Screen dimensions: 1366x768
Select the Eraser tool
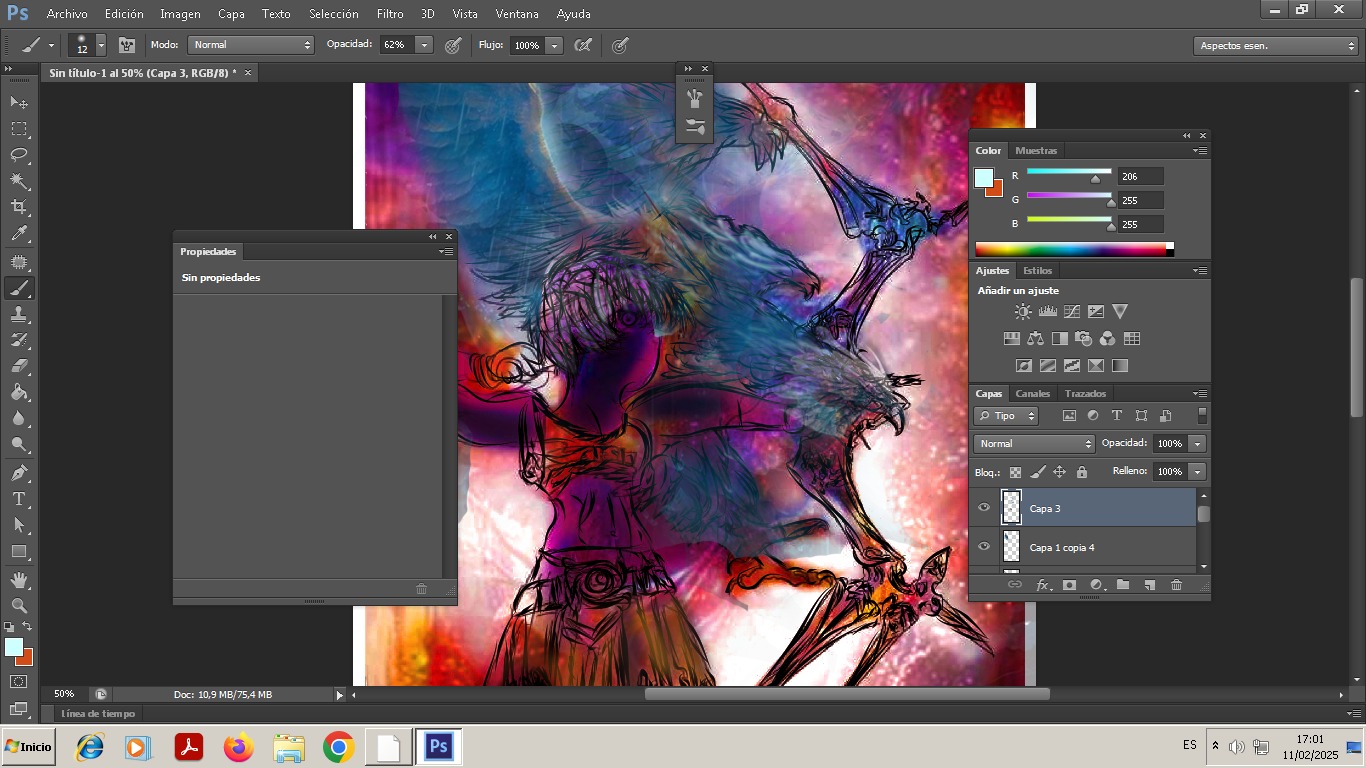coord(19,366)
